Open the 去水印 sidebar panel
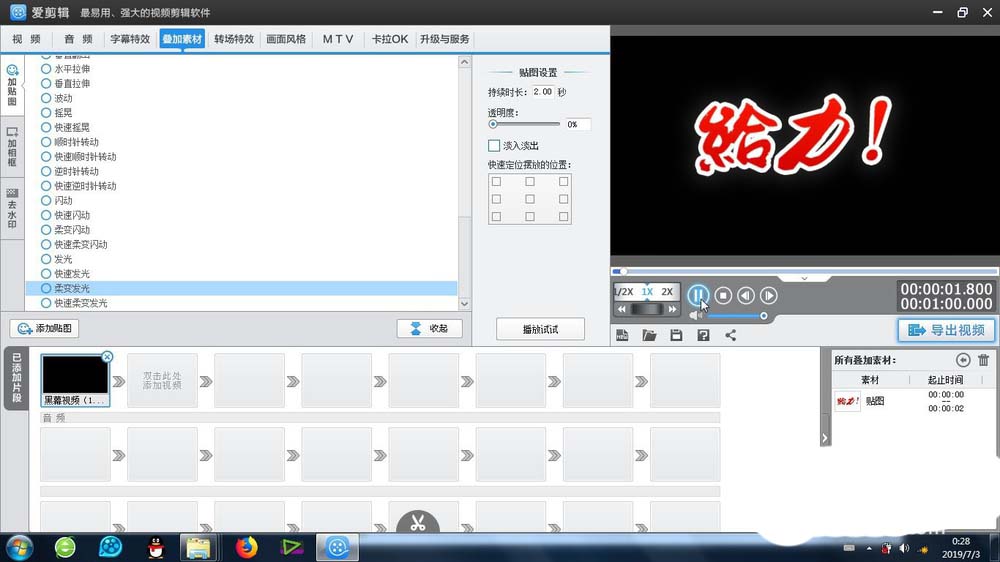 (12, 208)
